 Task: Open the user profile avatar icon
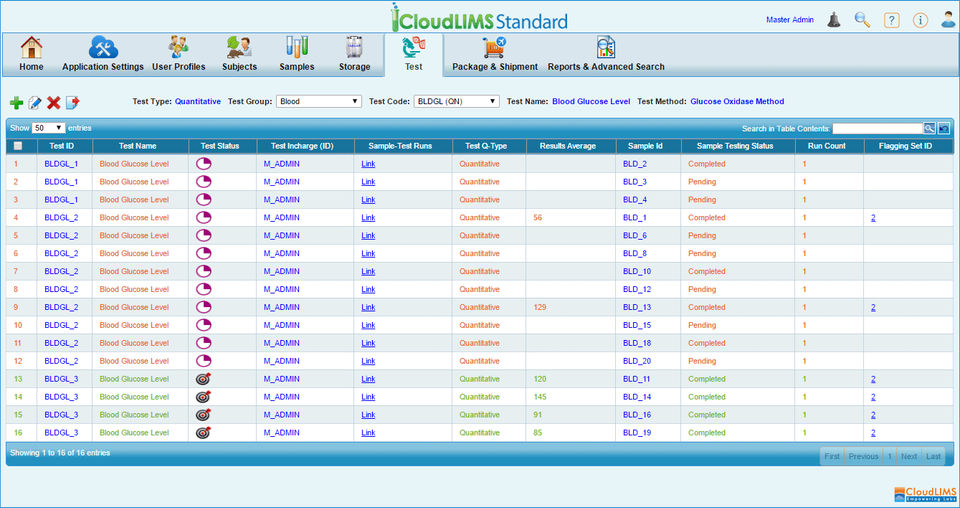948,20
